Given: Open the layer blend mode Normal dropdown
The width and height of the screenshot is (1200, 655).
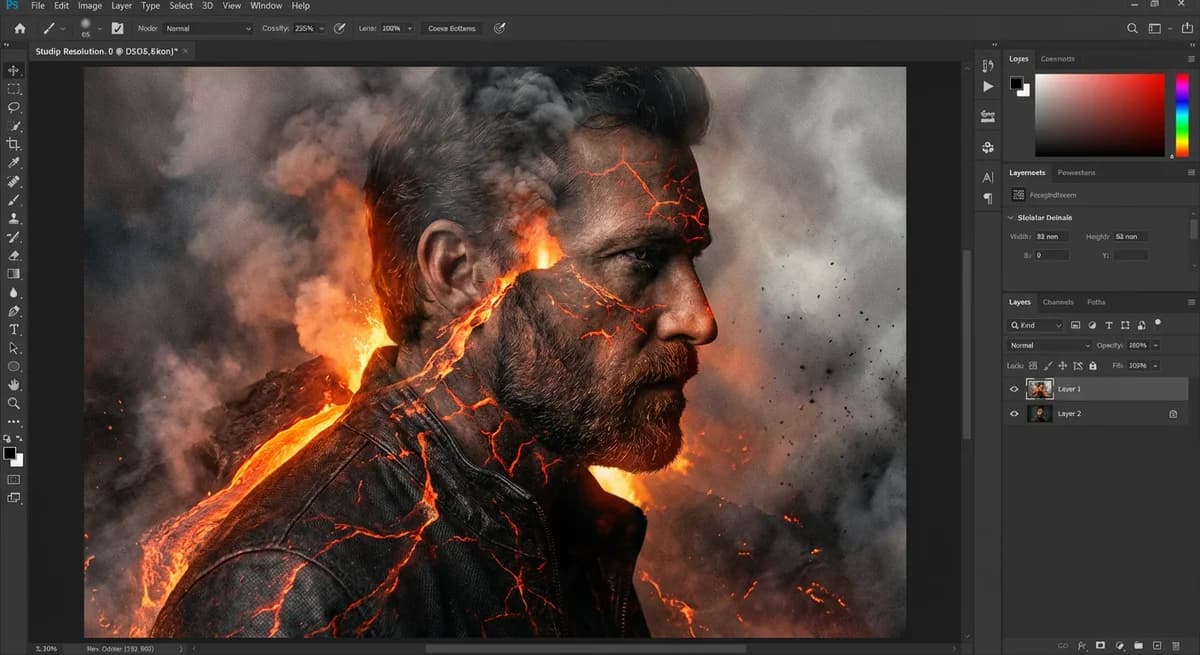Looking at the screenshot, I should (x=1049, y=345).
